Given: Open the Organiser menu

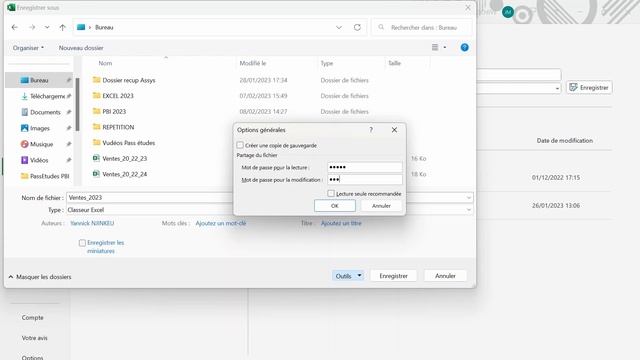Looking at the screenshot, I should point(28,48).
